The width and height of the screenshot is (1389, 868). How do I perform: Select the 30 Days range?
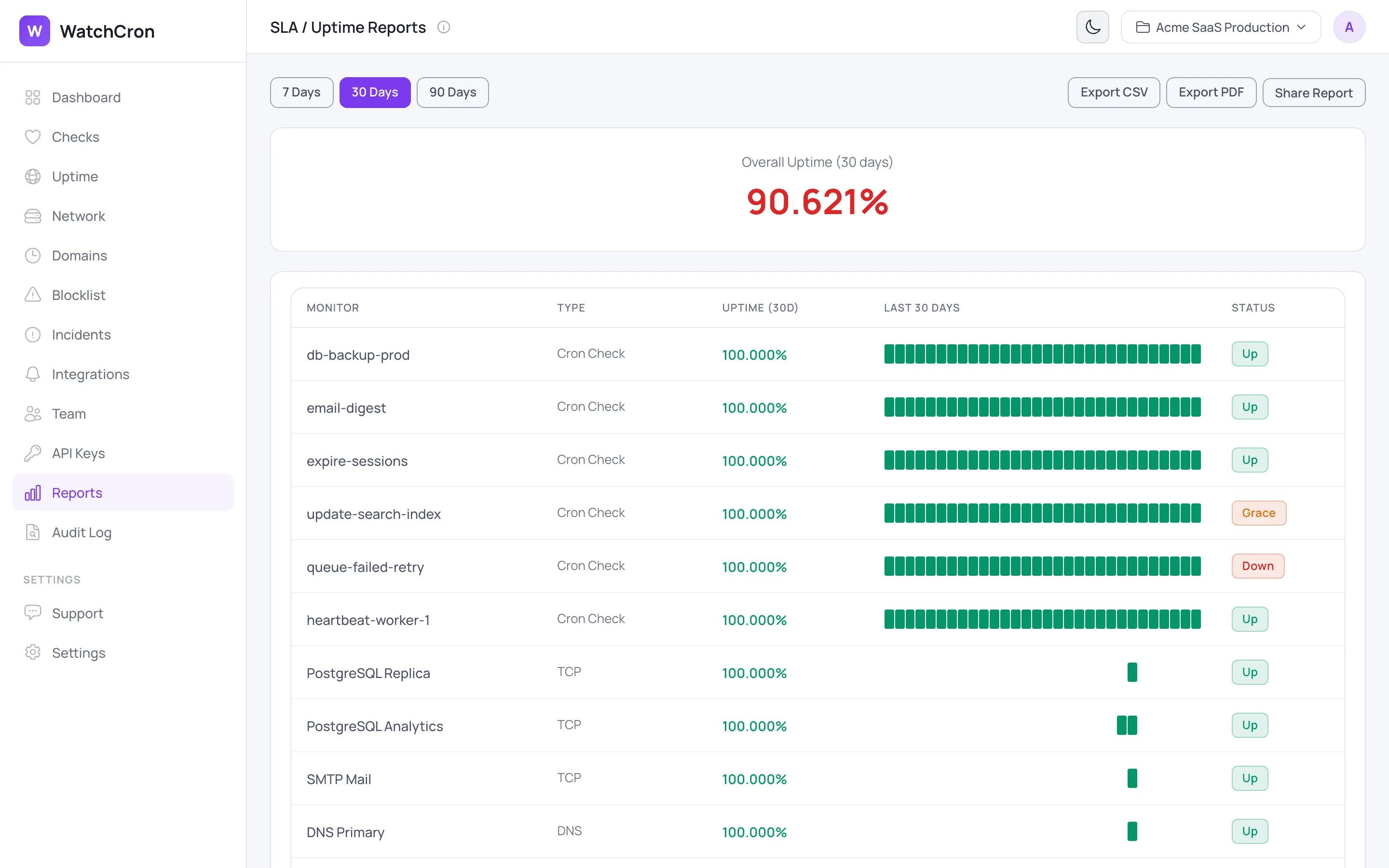click(375, 93)
